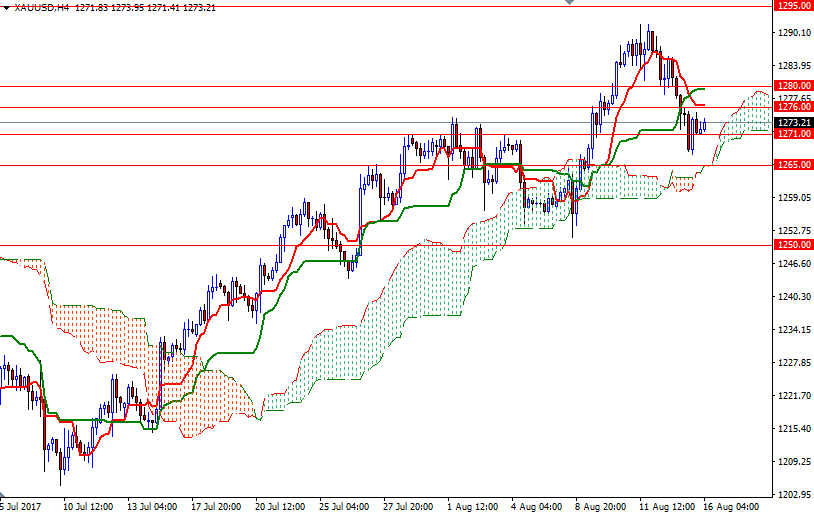814x514 pixels.
Task: Click the 1252.75 price scale value
Action: point(794,231)
